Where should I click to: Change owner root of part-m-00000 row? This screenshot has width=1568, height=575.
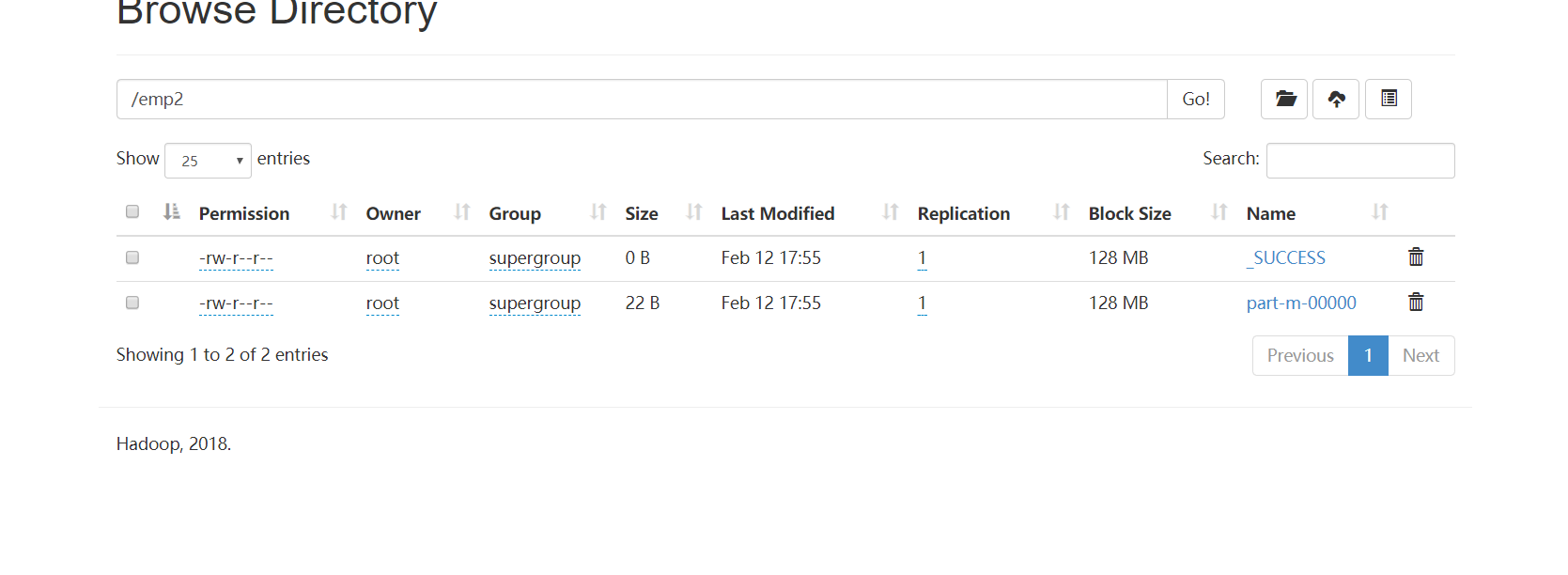[382, 303]
